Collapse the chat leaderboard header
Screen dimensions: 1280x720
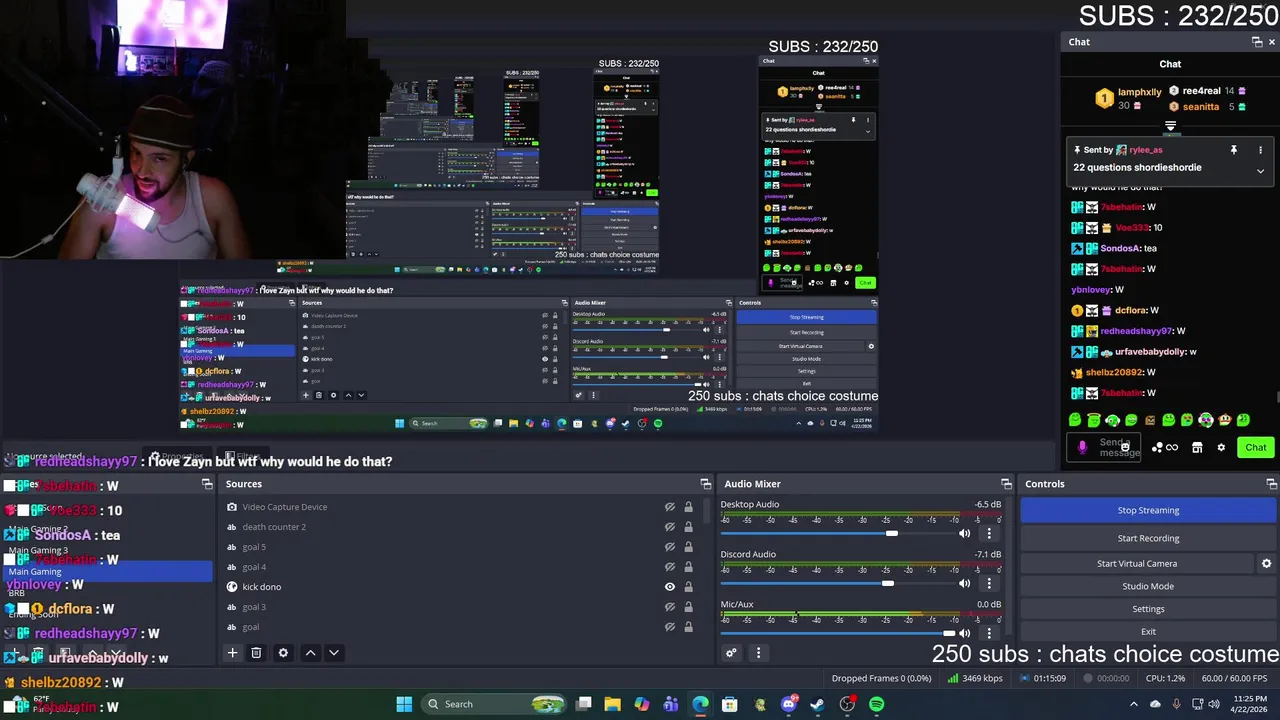[x=1170, y=127]
